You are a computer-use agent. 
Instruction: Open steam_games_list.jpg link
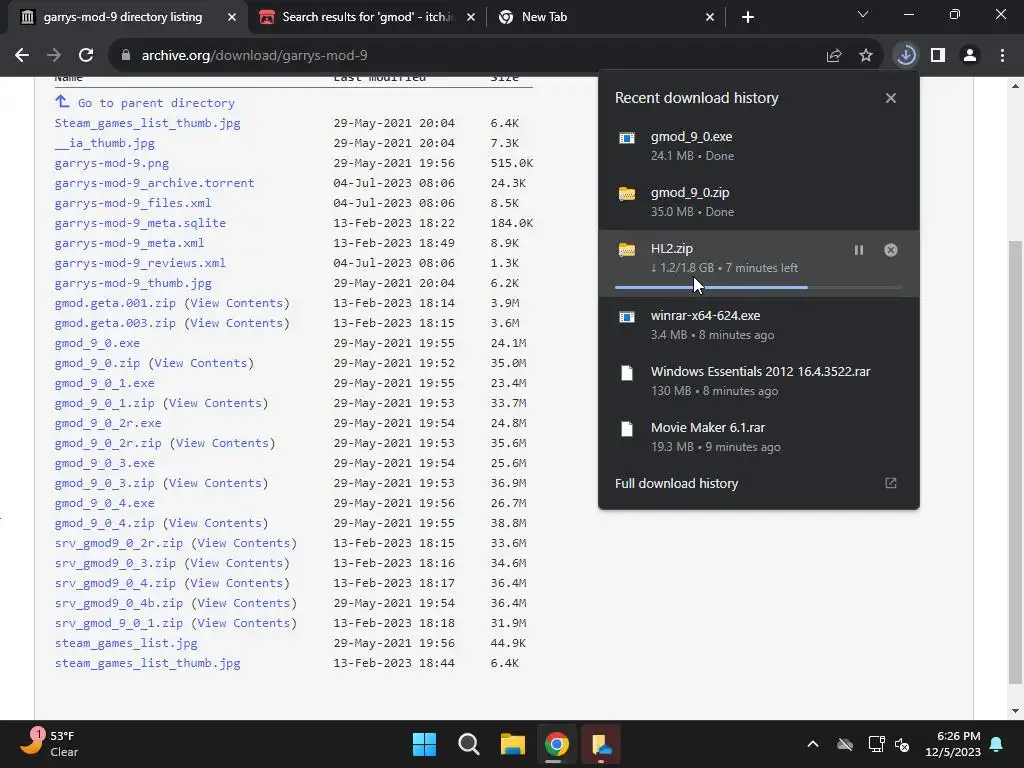tap(126, 643)
